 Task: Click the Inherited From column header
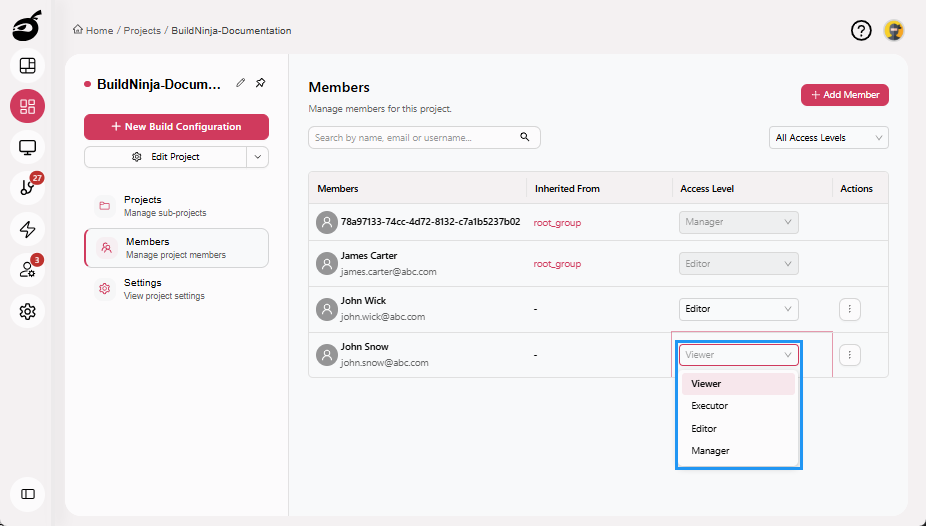[567, 189]
